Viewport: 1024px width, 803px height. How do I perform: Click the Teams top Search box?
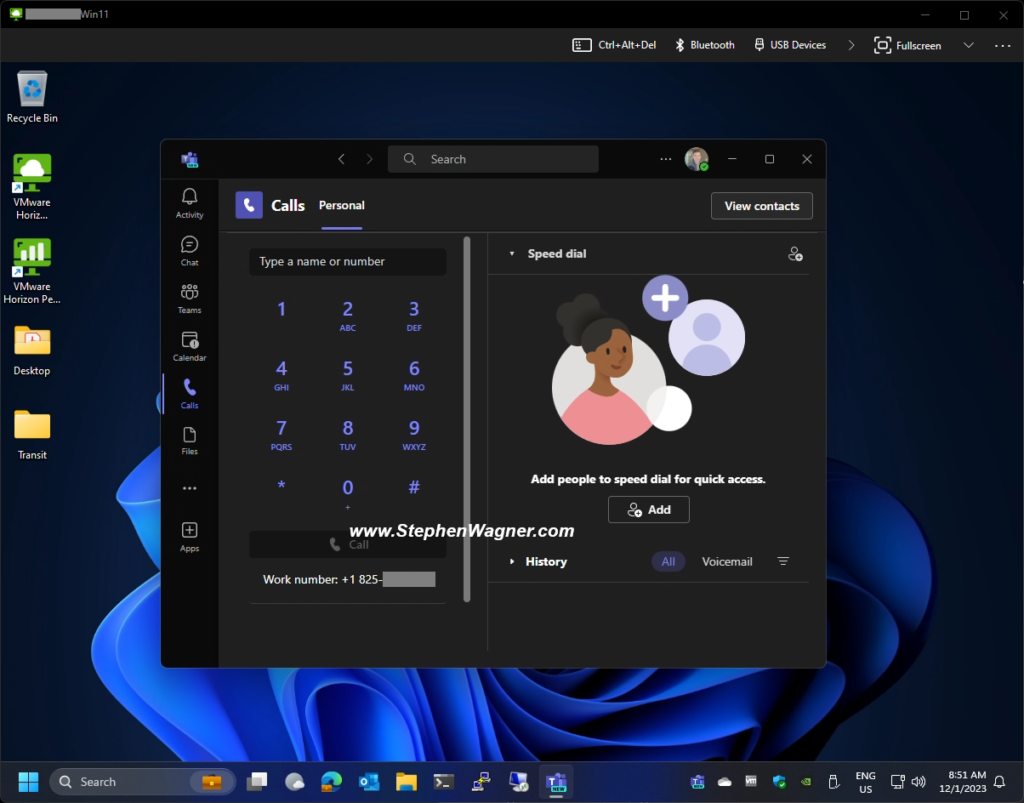coord(493,159)
